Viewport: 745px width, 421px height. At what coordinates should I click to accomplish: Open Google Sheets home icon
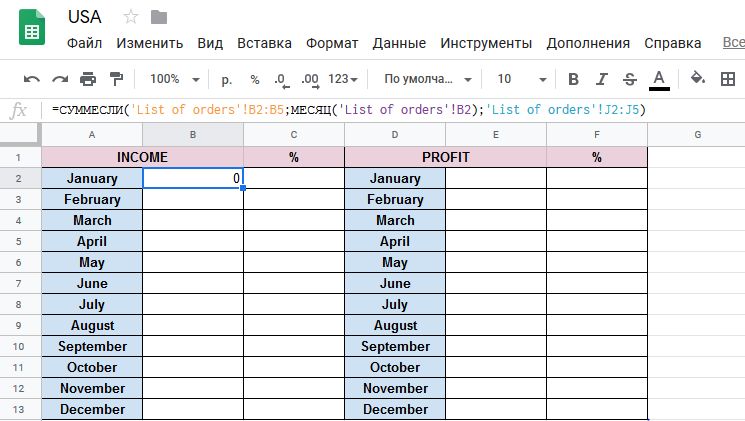[x=32, y=28]
